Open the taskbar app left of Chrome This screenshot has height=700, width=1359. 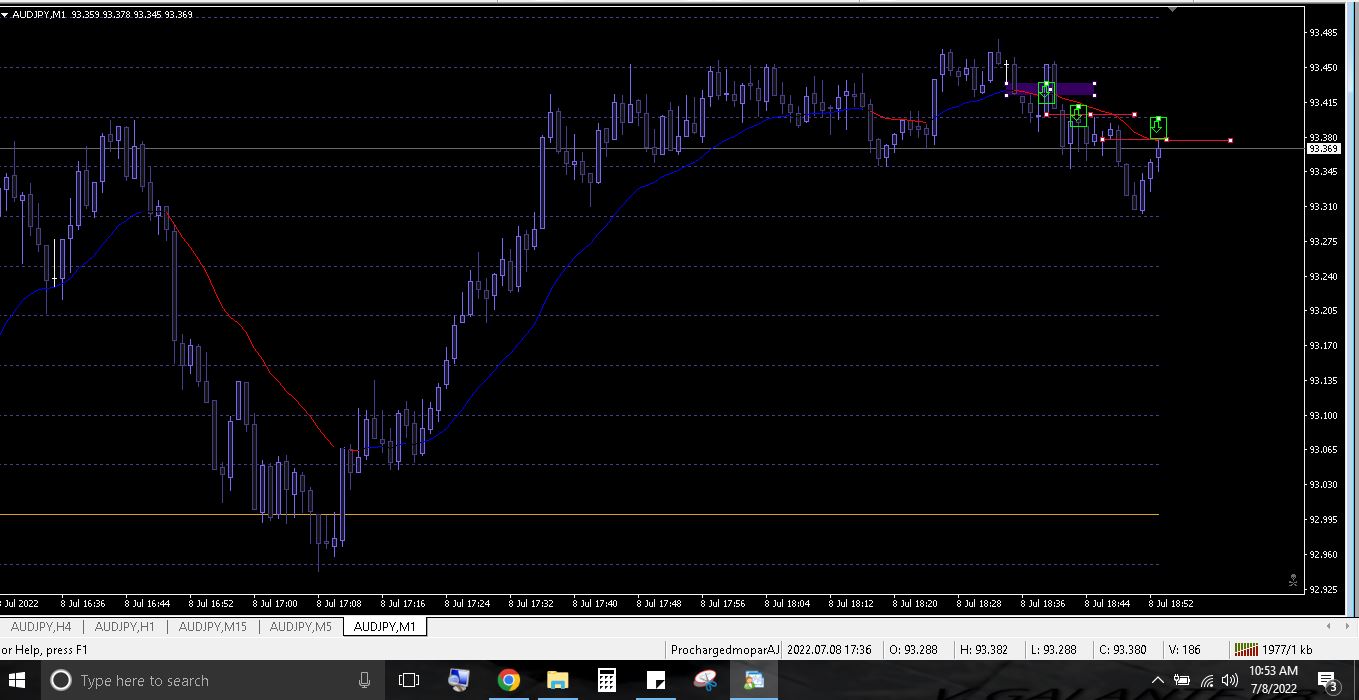click(459, 680)
